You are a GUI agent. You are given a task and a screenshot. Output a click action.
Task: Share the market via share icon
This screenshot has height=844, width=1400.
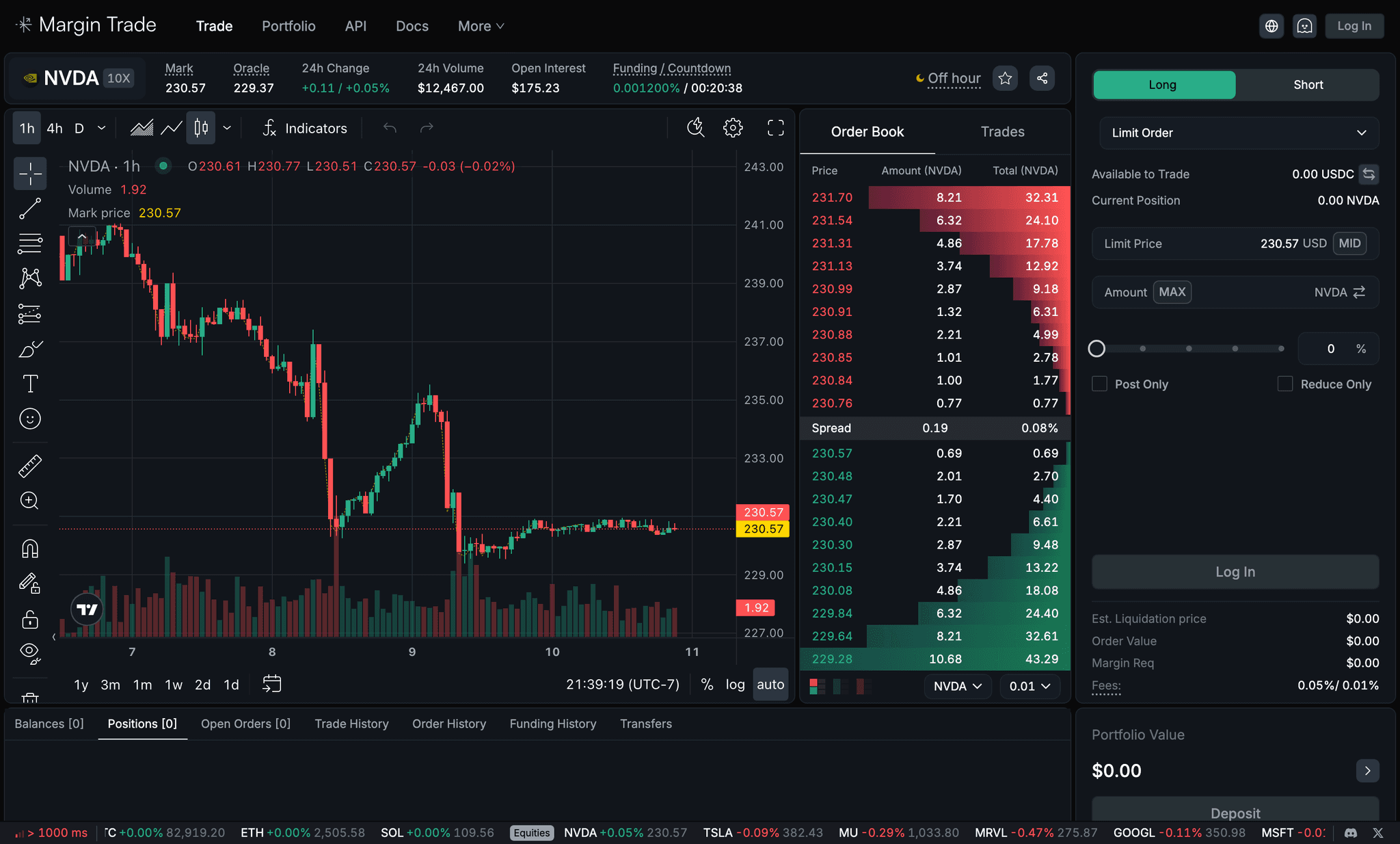point(1042,78)
